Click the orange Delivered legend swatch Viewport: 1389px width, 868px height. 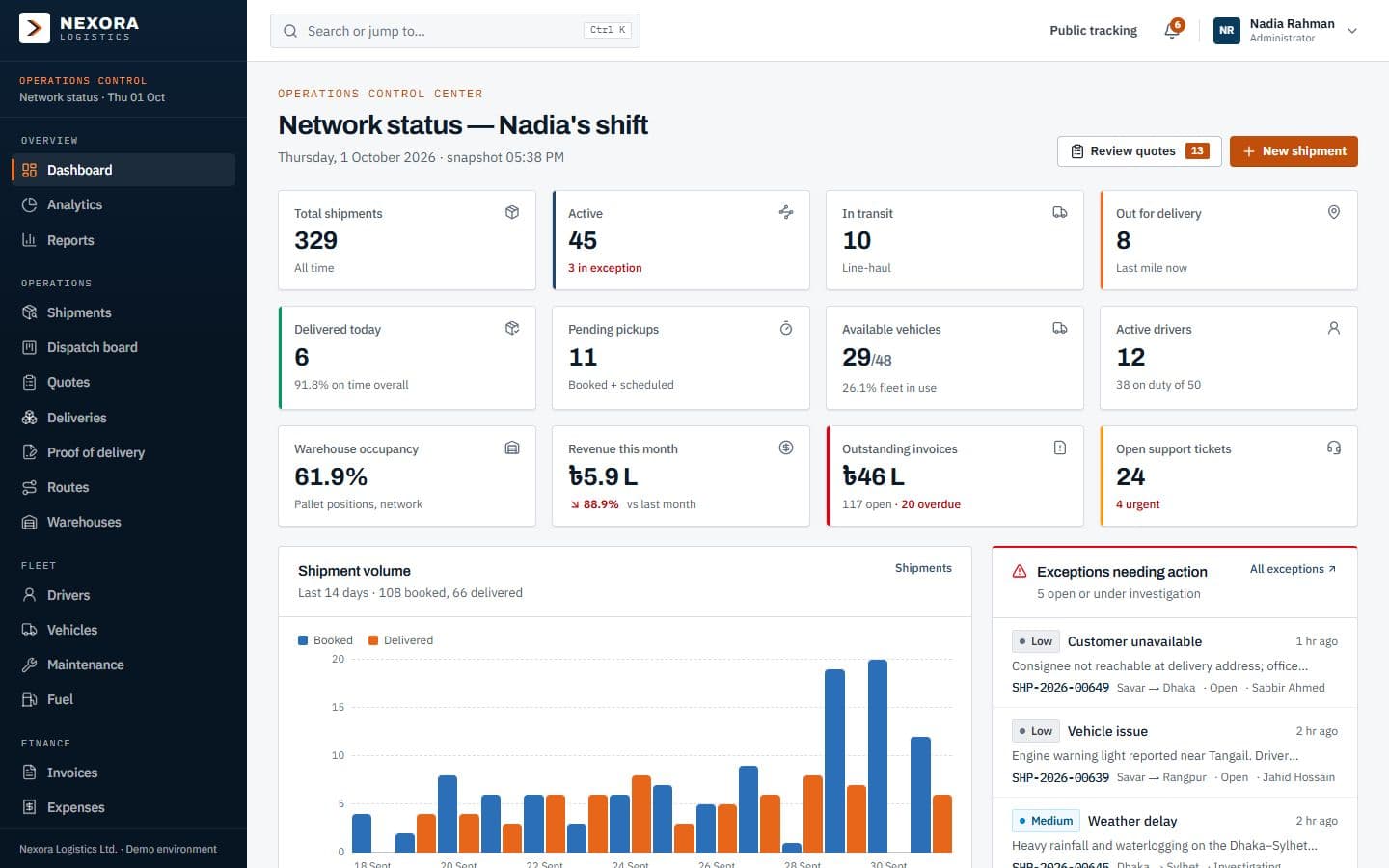click(373, 640)
